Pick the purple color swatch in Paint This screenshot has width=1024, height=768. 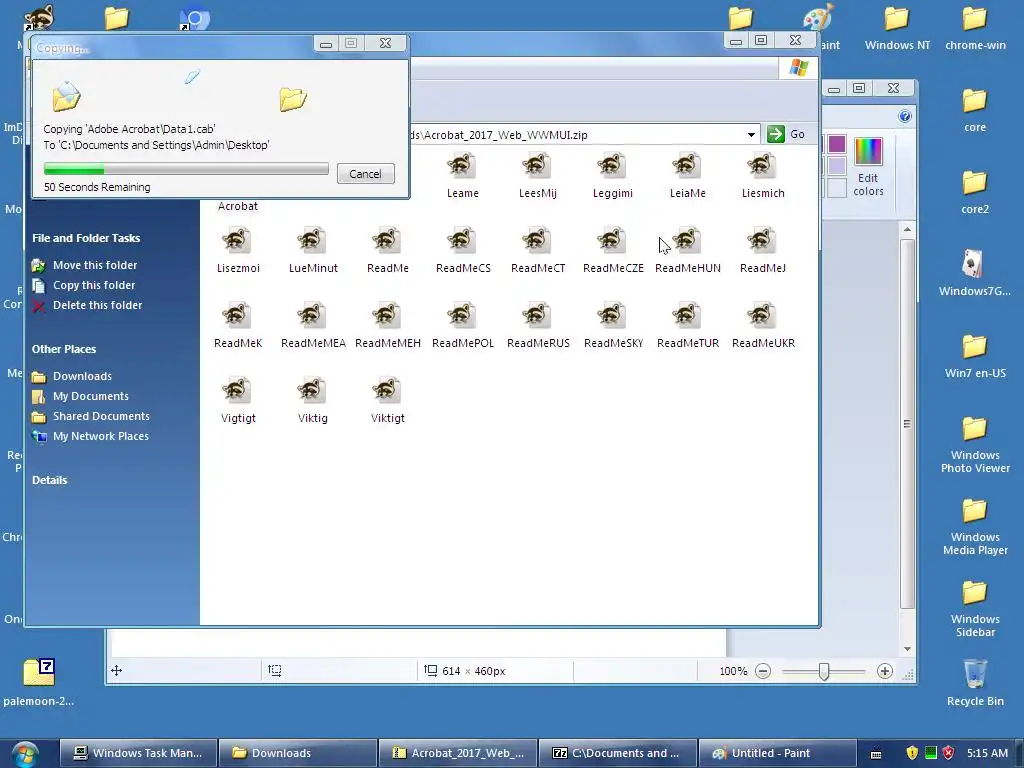(x=837, y=144)
